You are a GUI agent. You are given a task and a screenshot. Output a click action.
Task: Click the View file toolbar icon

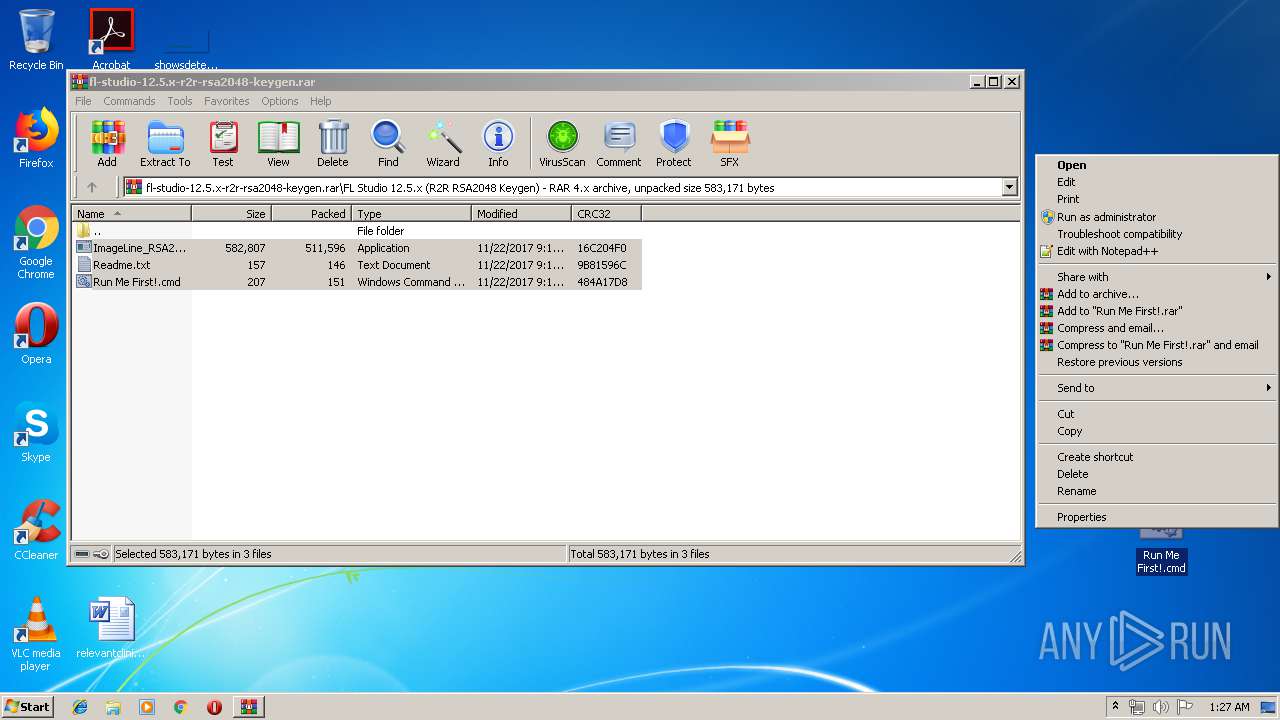[278, 144]
